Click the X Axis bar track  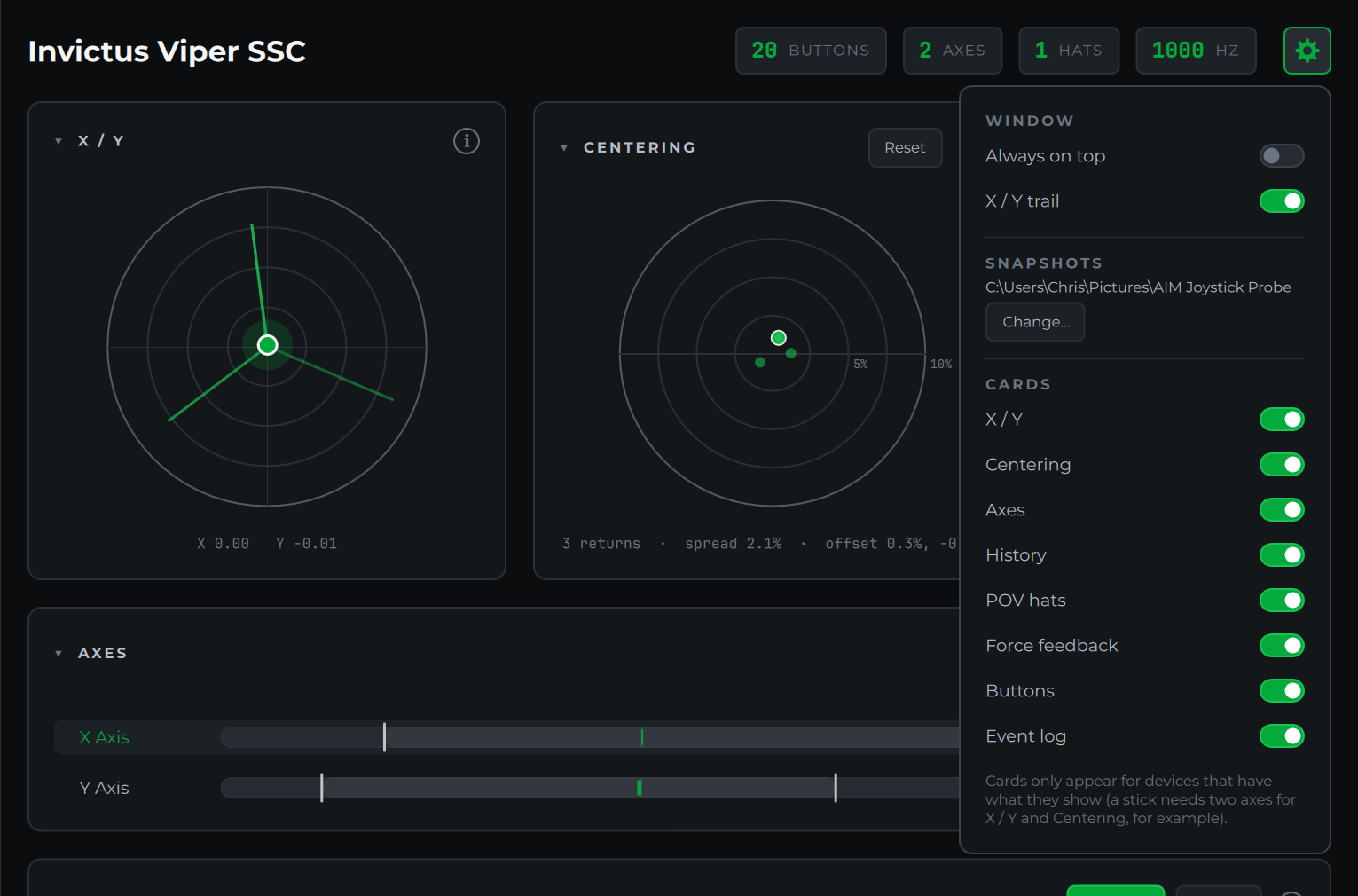590,737
